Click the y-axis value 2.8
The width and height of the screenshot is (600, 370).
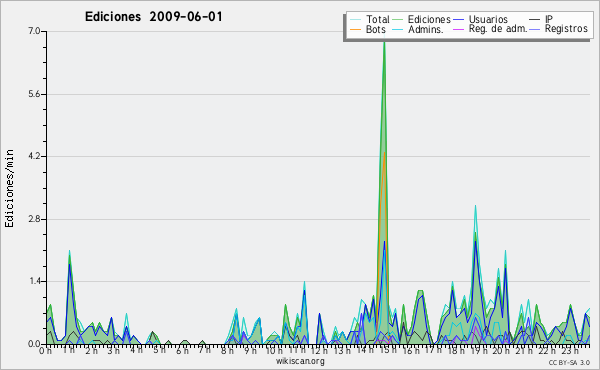34,219
